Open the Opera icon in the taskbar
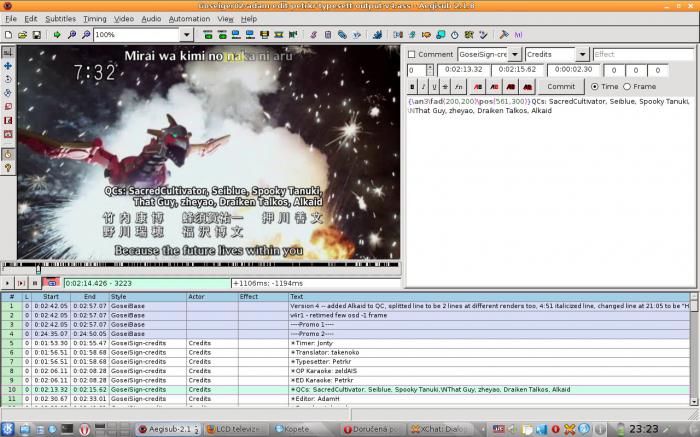Image resolution: width=700 pixels, height=437 pixels. (85, 429)
